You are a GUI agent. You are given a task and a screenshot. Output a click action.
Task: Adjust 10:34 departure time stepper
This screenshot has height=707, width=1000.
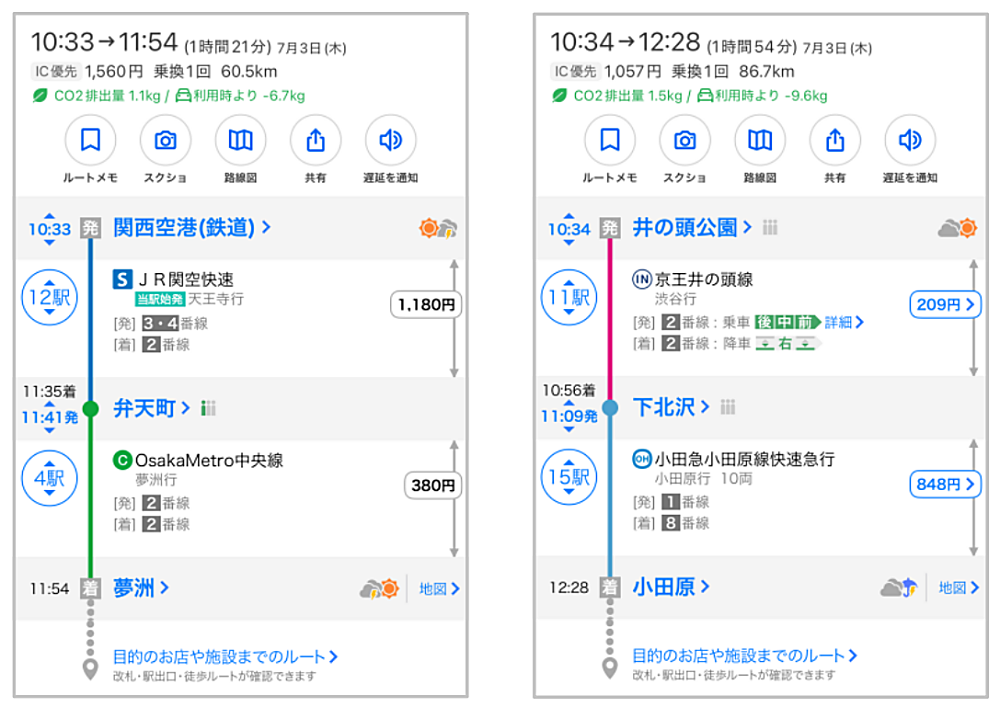click(x=569, y=229)
